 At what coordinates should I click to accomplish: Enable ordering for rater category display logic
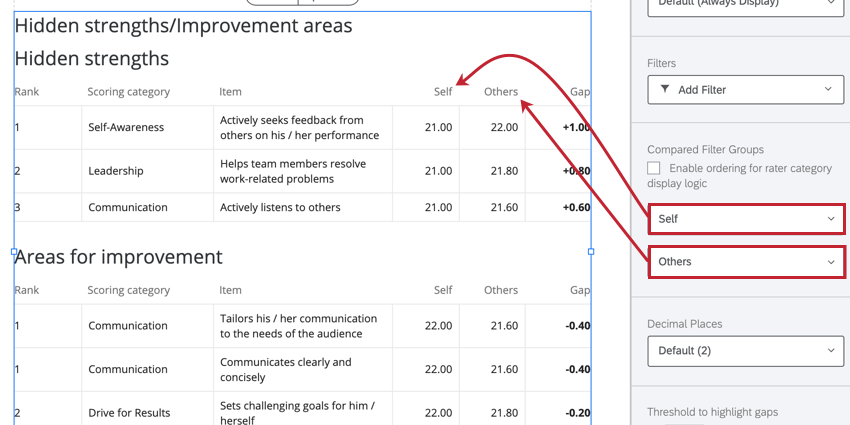click(x=654, y=169)
